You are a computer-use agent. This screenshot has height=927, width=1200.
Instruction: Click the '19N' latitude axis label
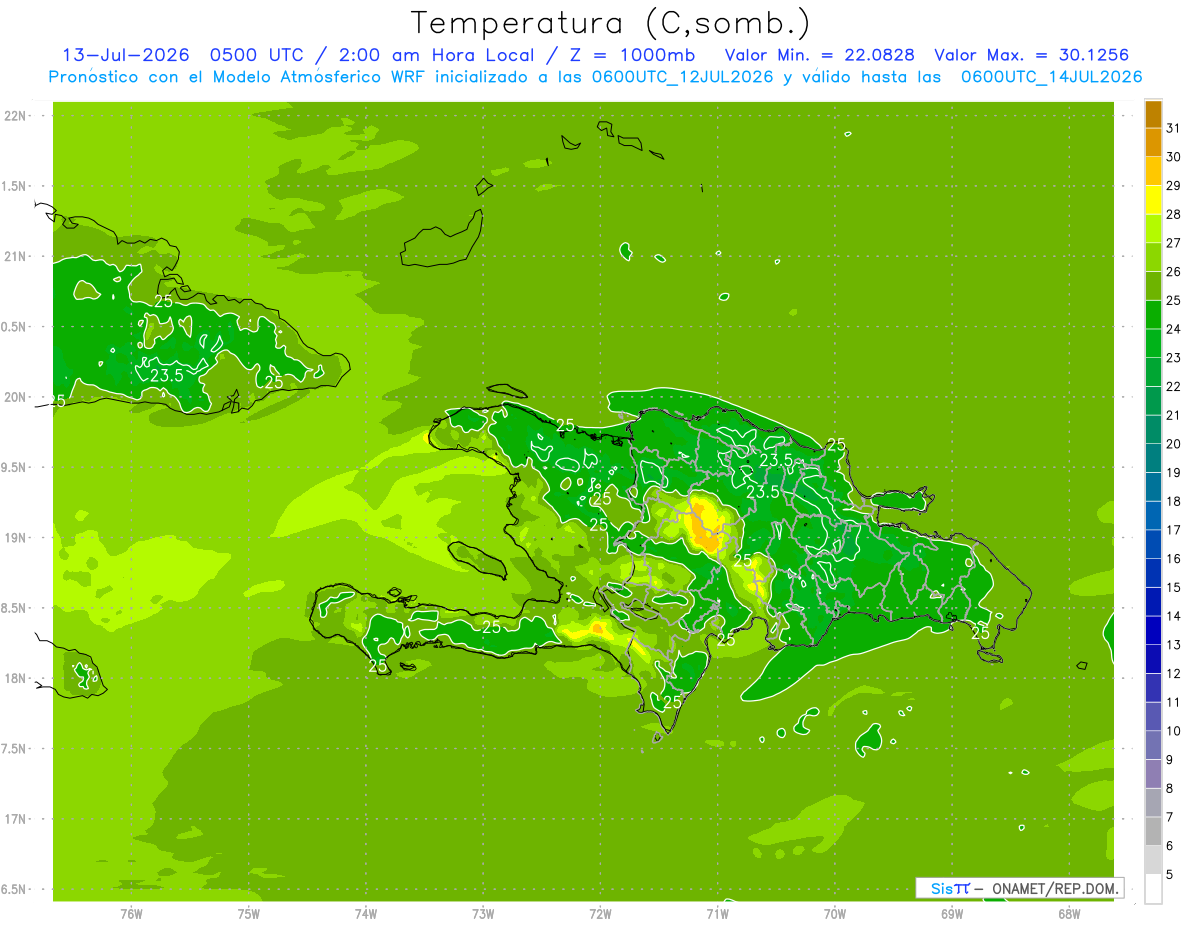(17, 538)
